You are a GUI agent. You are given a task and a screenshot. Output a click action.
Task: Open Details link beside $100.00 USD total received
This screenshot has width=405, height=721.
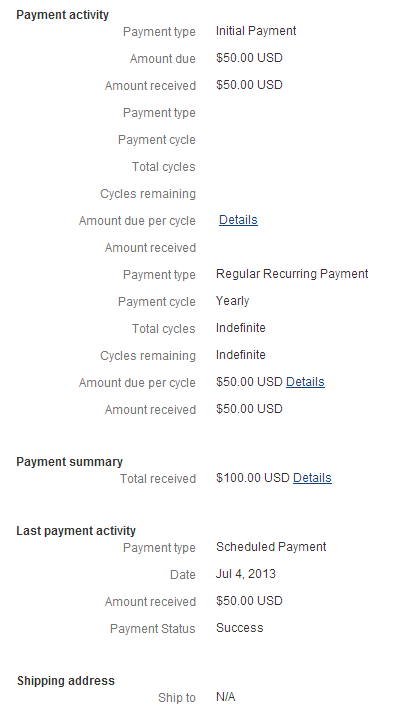[312, 478]
